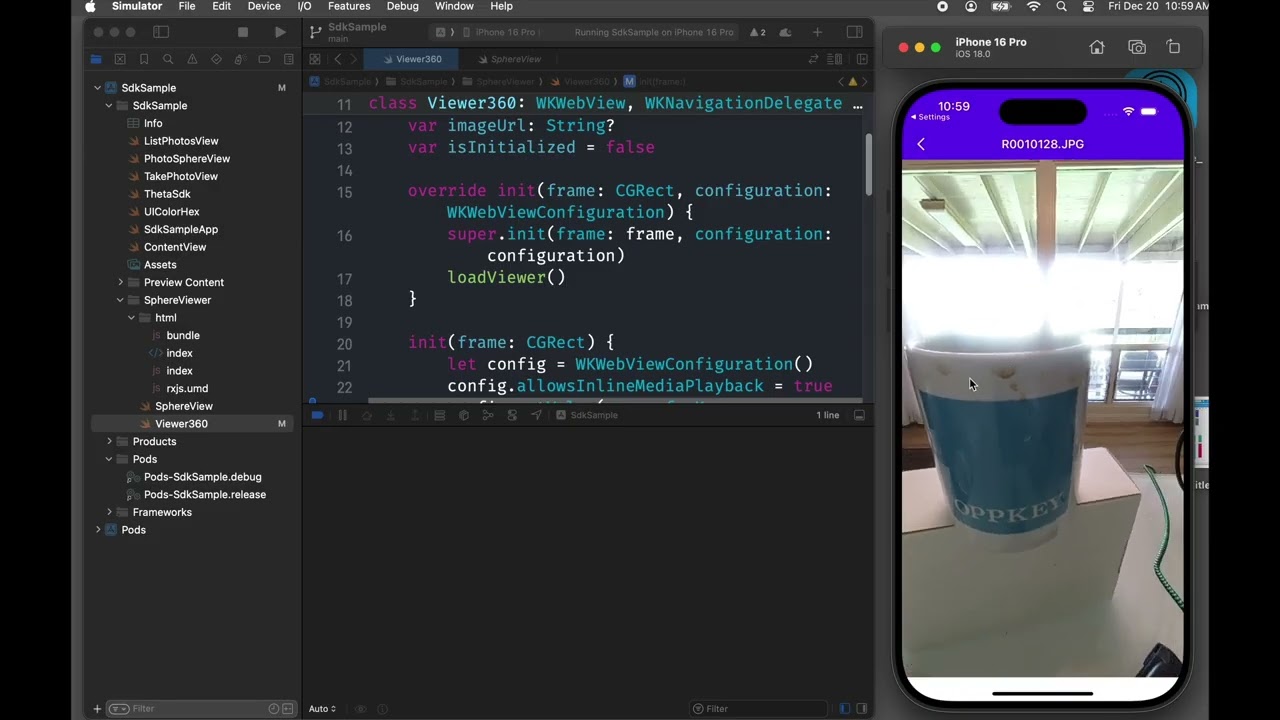Open the Issue navigator warning triangle

(x=192, y=60)
